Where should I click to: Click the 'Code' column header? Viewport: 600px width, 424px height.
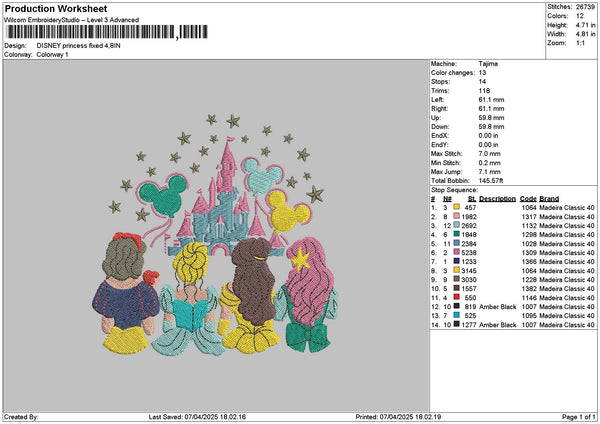[x=528, y=199]
